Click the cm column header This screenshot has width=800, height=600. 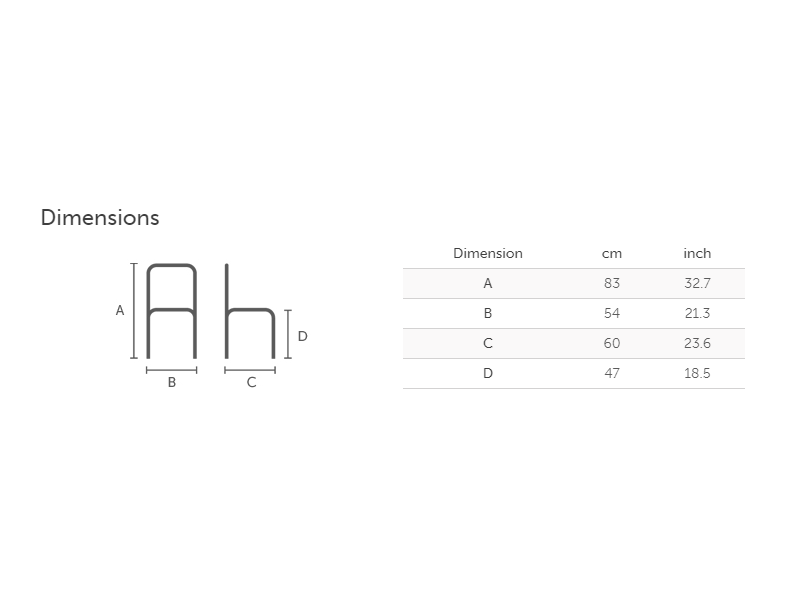click(612, 253)
